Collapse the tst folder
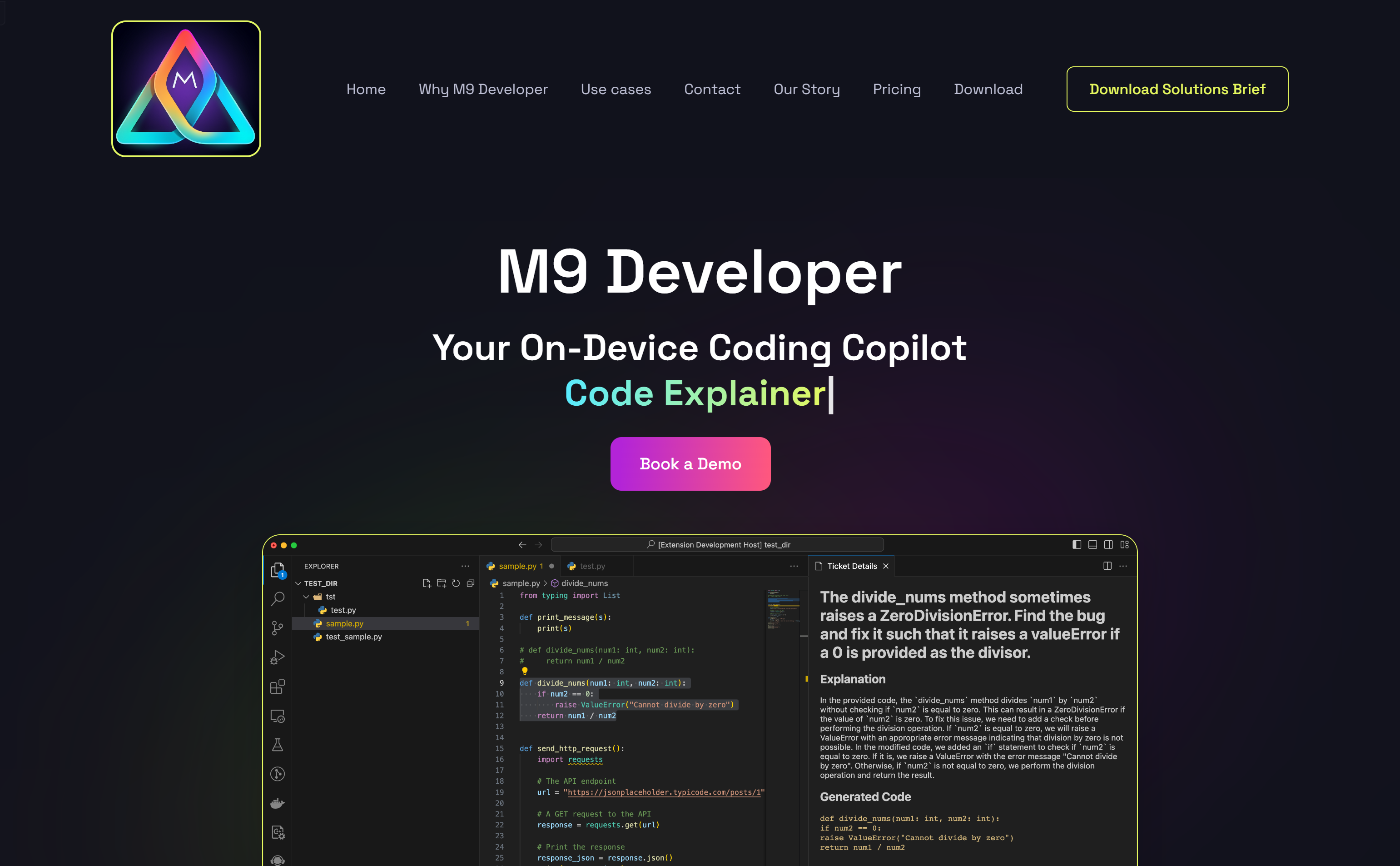 point(306,597)
